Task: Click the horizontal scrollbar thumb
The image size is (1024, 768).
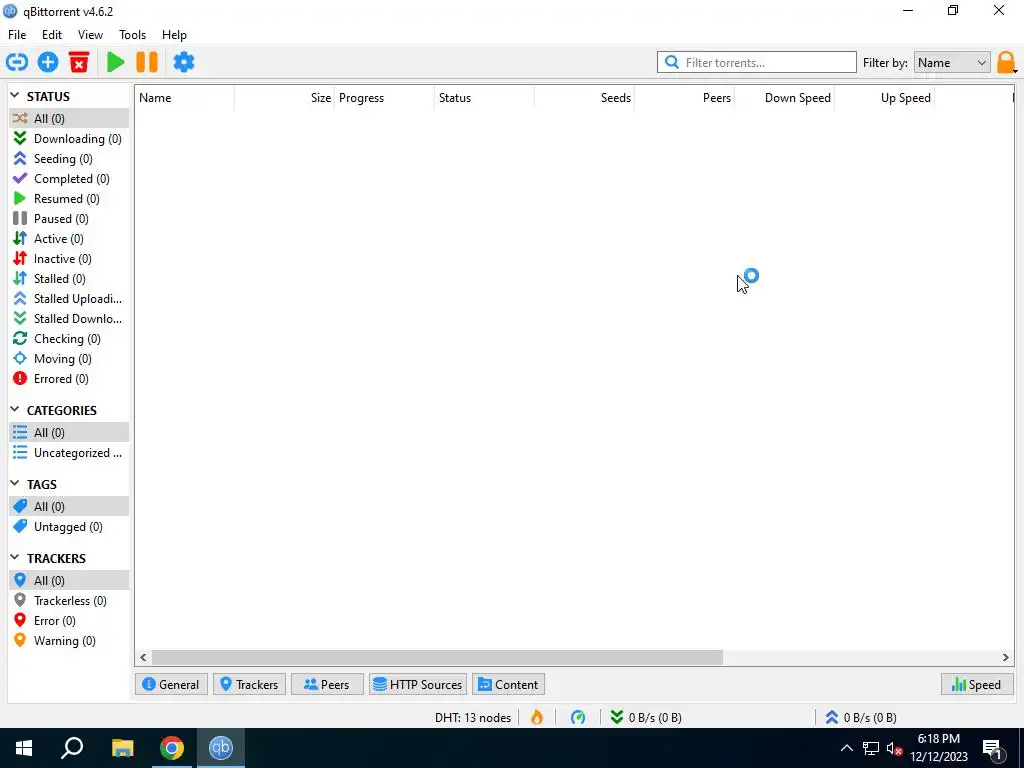Action: [437, 658]
